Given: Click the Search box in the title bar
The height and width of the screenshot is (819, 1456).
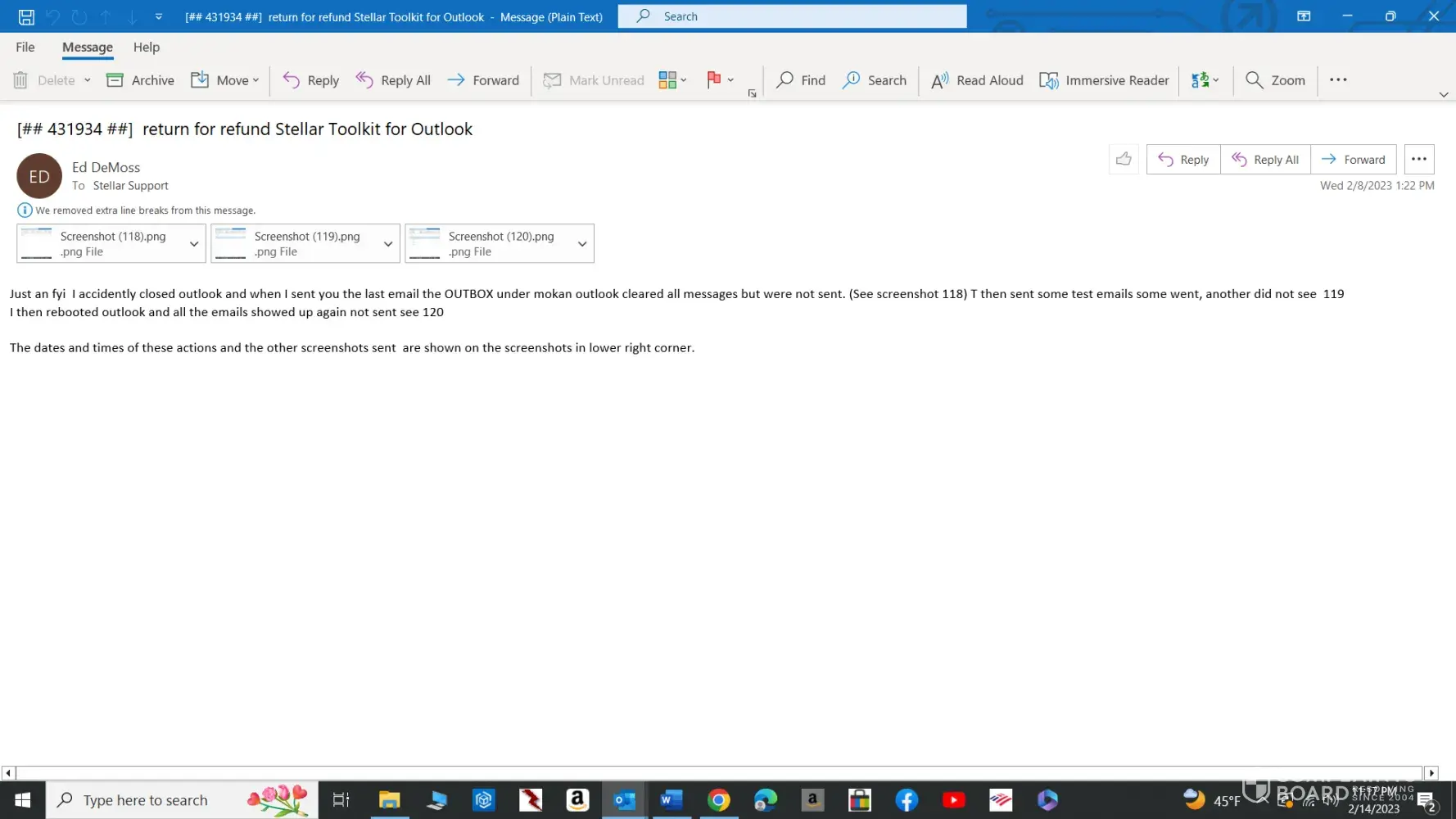Looking at the screenshot, I should click(x=792, y=16).
